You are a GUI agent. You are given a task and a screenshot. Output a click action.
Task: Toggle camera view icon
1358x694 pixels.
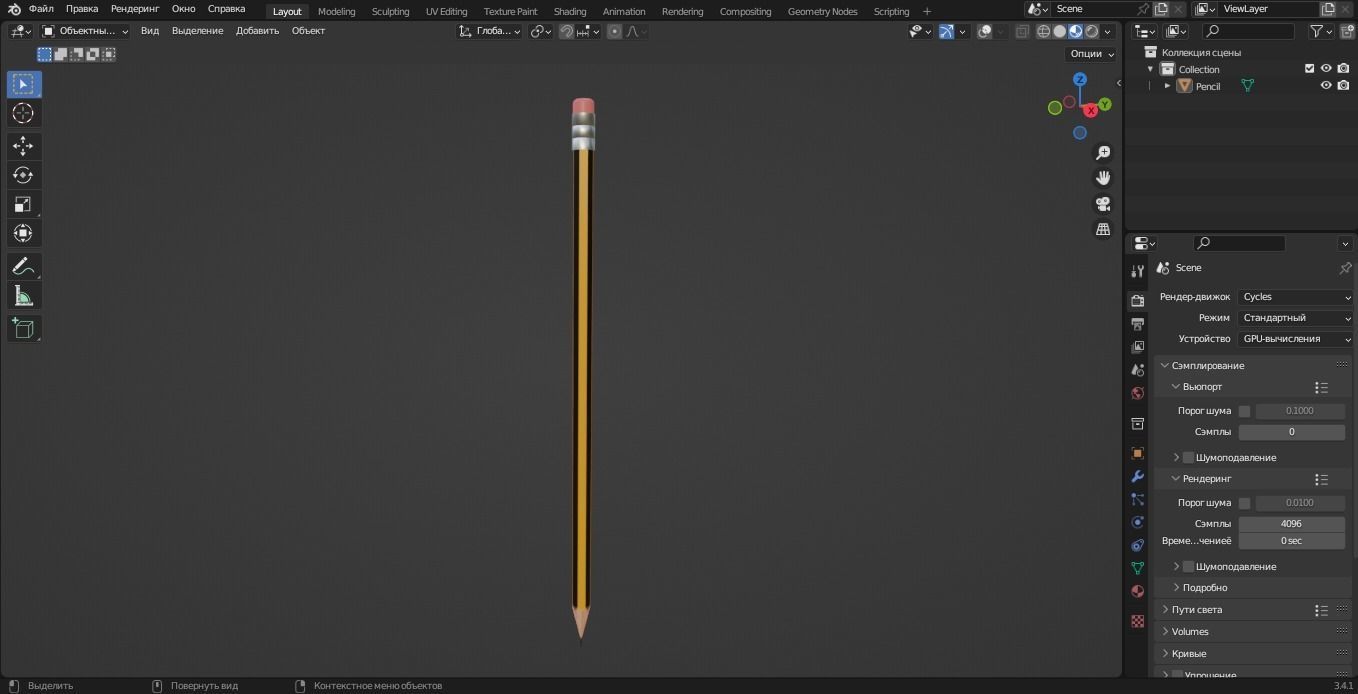[1103, 204]
